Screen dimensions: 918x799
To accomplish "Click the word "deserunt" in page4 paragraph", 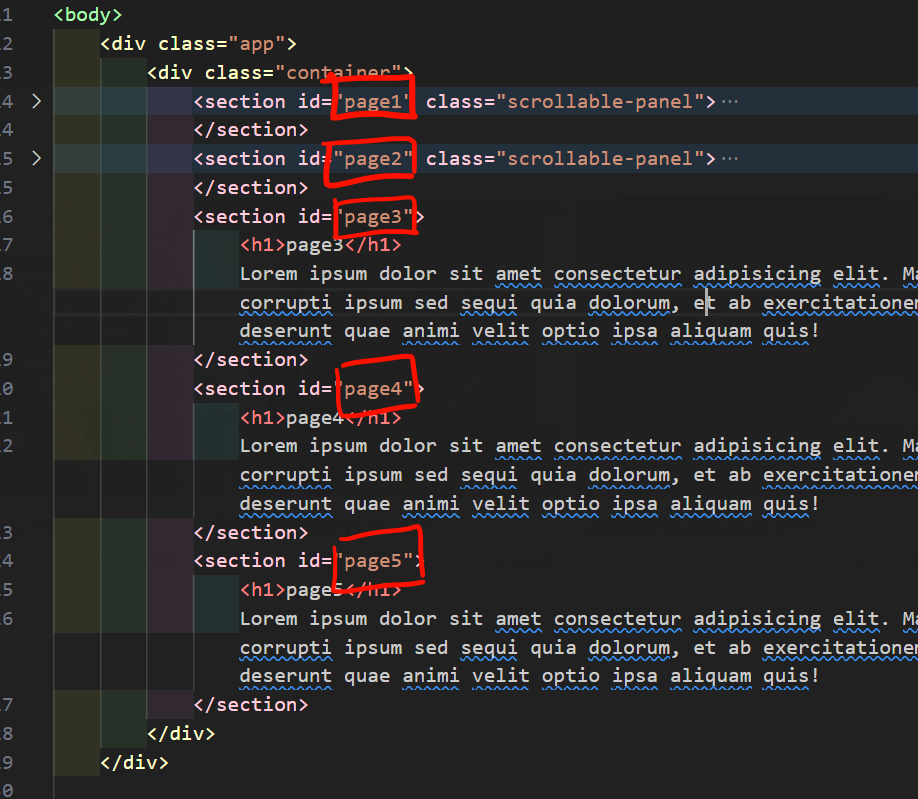I will pyautogui.click(x=286, y=504).
